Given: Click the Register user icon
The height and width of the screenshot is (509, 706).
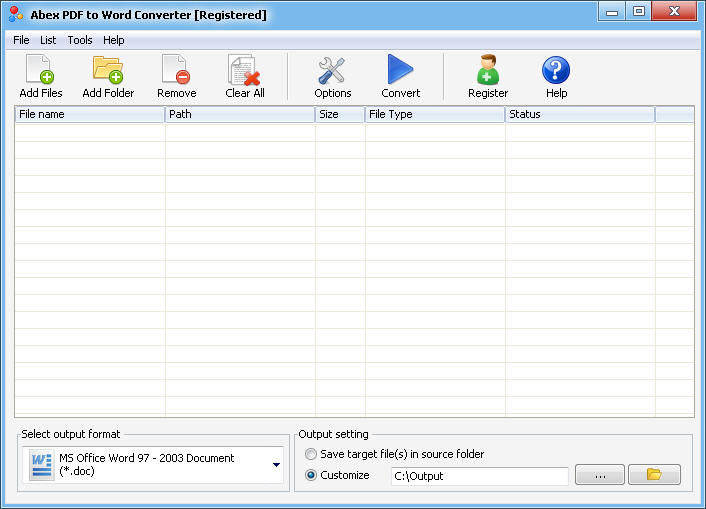Looking at the screenshot, I should tap(488, 71).
